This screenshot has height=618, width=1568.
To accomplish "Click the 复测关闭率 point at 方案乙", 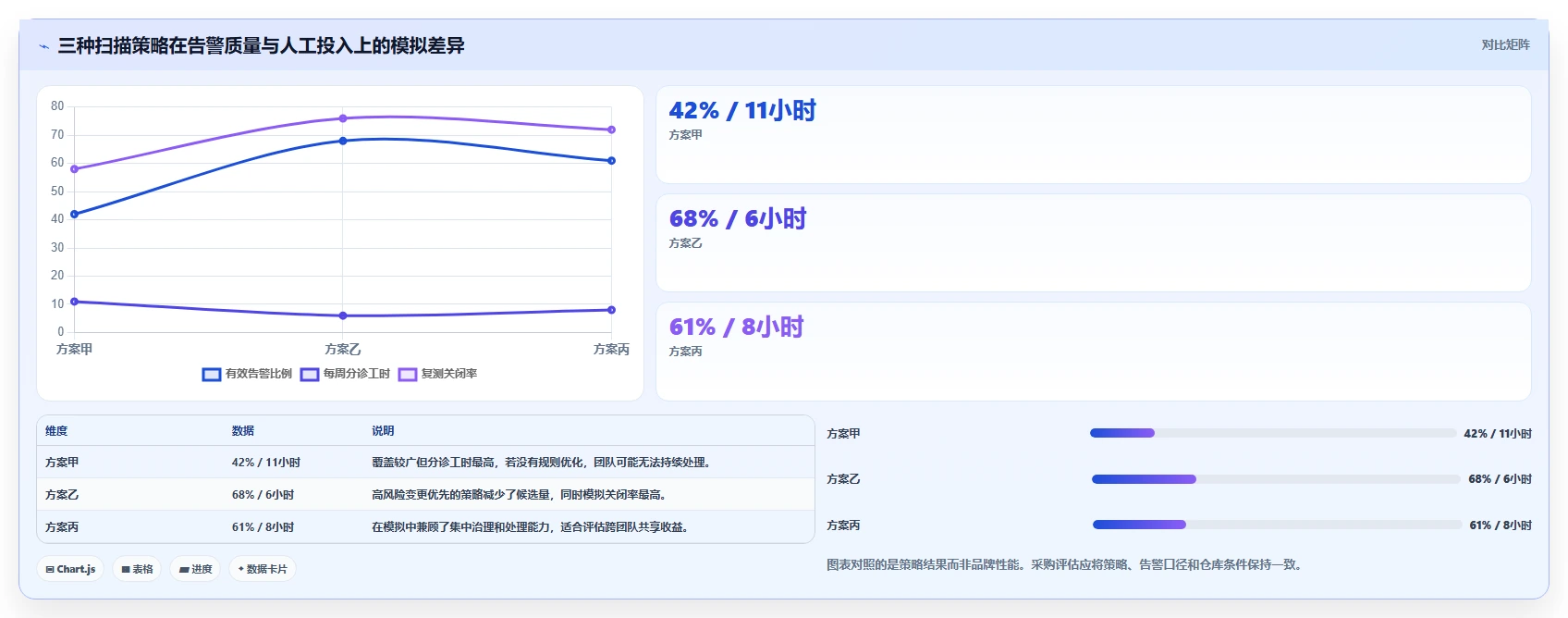I will tap(343, 118).
